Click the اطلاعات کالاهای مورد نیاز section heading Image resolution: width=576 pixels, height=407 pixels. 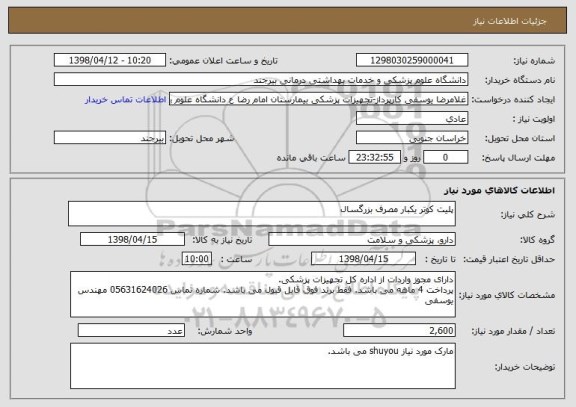pyautogui.click(x=500, y=191)
